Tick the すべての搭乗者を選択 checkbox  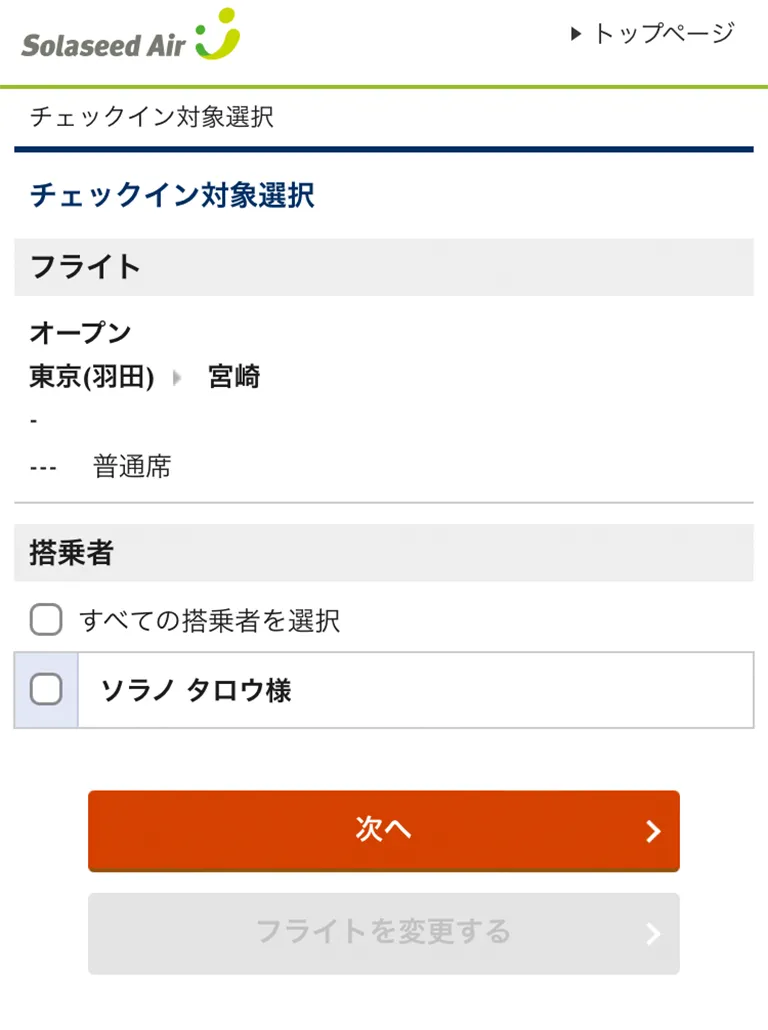46,620
